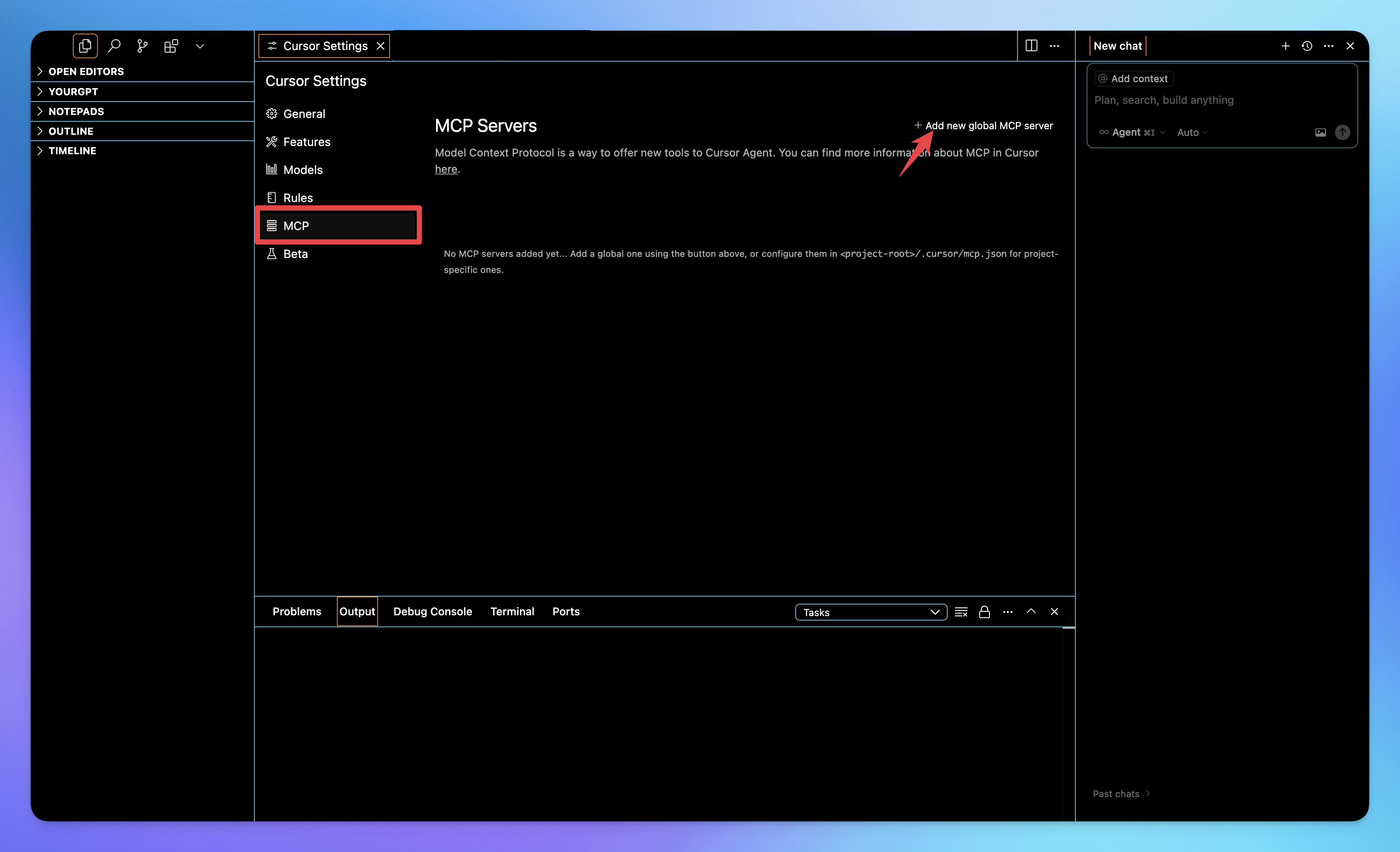
Task: Select MCP settings section
Action: (339, 226)
